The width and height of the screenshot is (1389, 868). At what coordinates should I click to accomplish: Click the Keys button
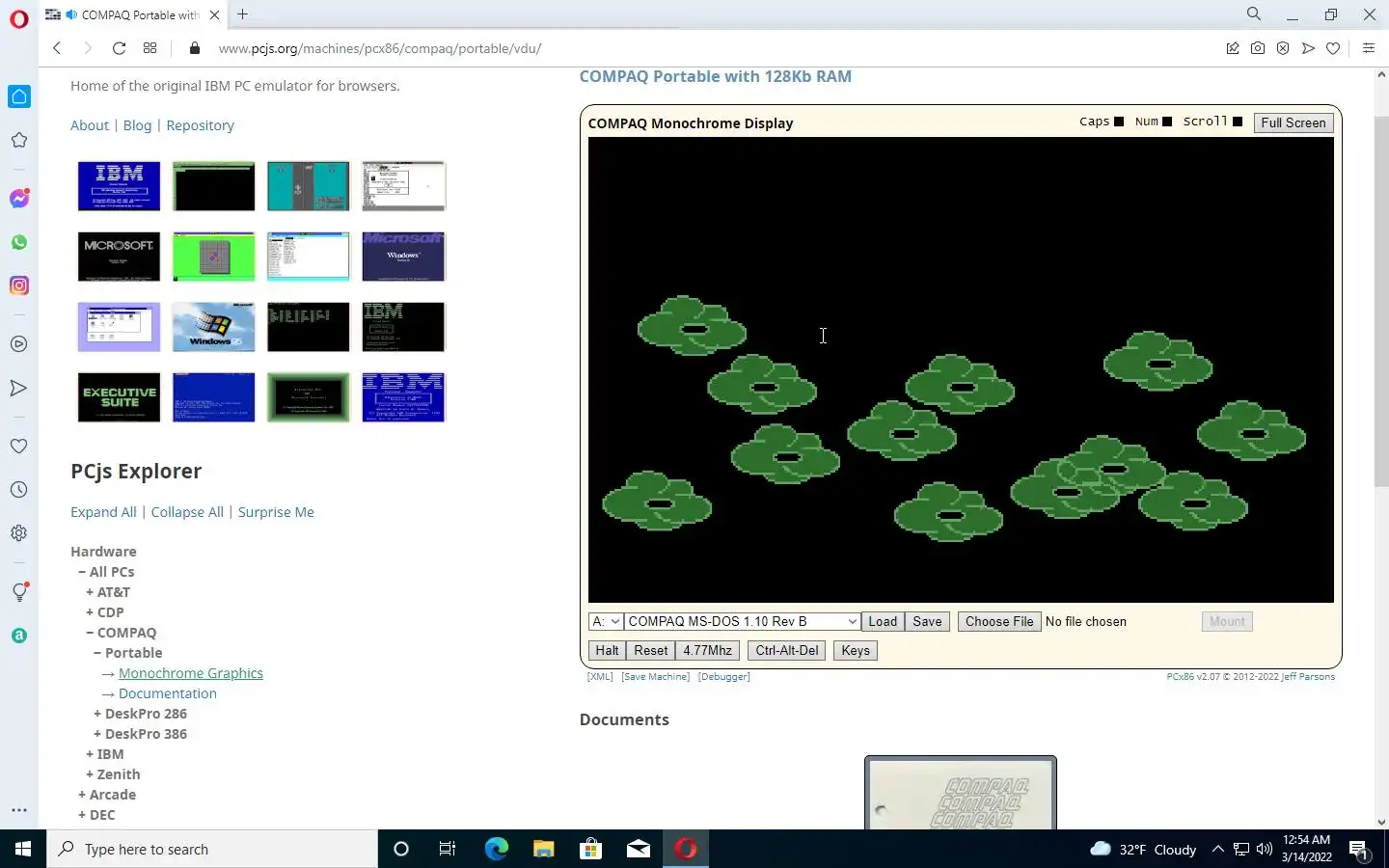coord(856,650)
